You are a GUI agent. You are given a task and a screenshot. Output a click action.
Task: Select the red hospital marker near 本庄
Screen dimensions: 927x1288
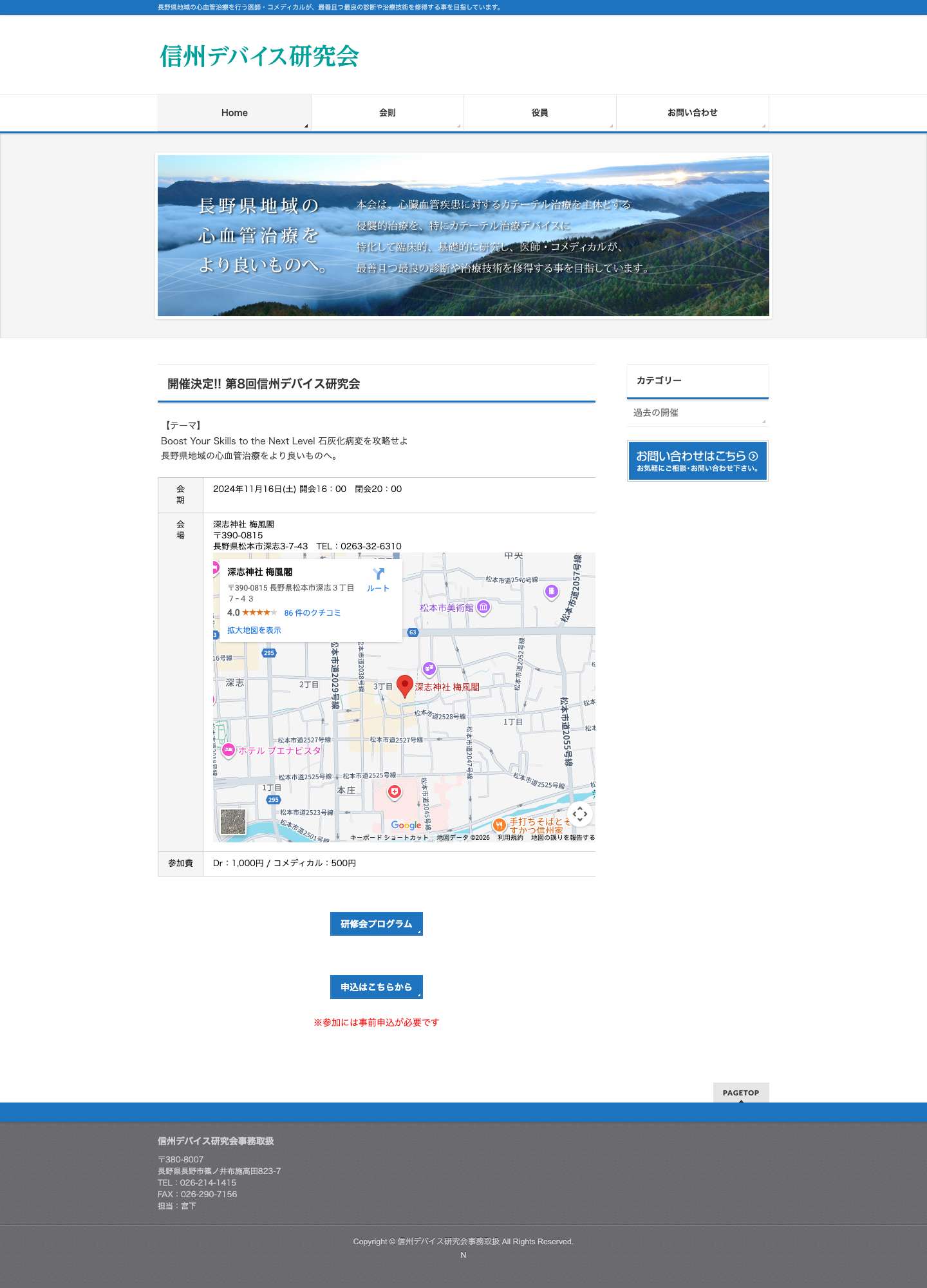pos(395,792)
